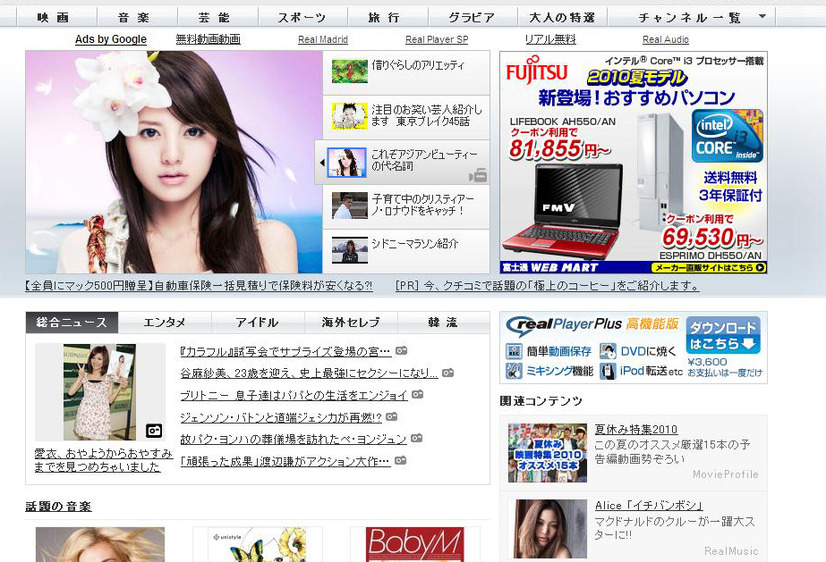The image size is (826, 562).
Task: Click the ミキシング機能 feature icon
Action: (x=514, y=371)
